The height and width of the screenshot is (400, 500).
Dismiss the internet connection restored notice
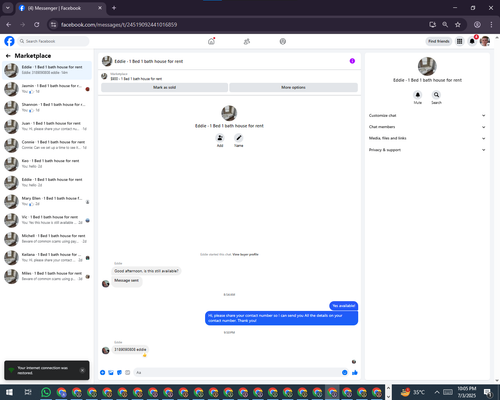[x=82, y=370]
